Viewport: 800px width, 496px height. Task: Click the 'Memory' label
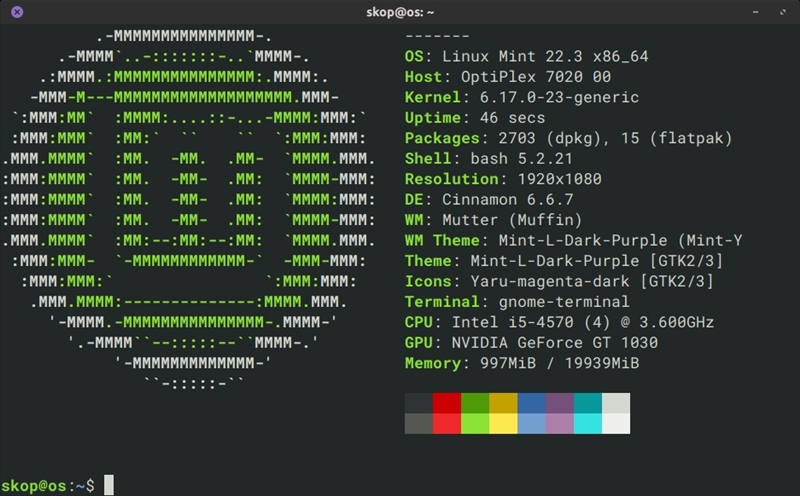coord(433,363)
